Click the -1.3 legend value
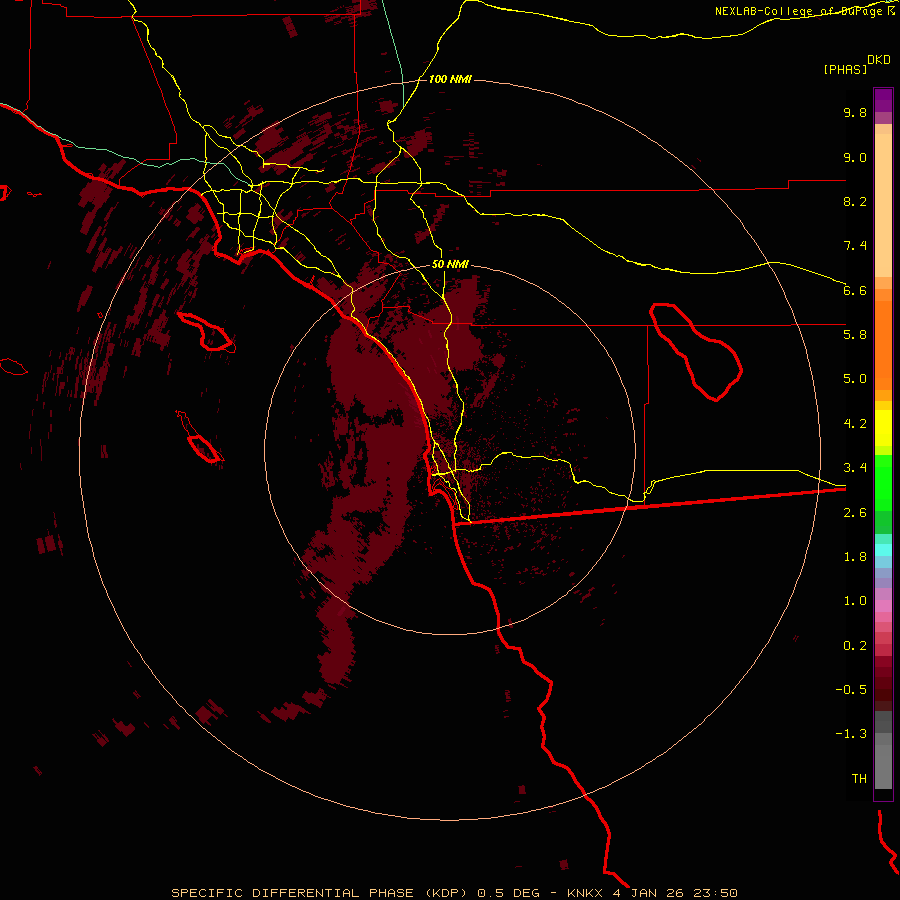 [851, 734]
